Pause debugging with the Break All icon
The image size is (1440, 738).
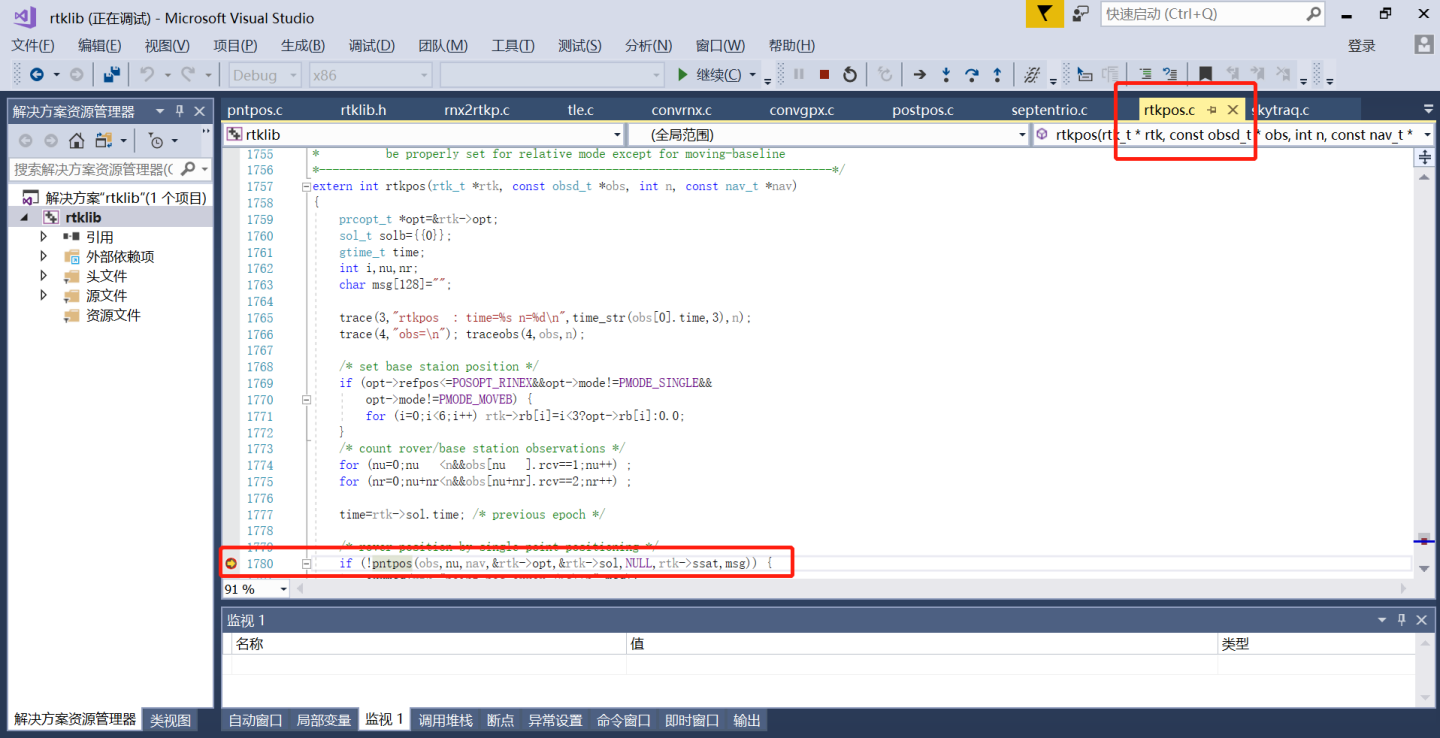(799, 74)
